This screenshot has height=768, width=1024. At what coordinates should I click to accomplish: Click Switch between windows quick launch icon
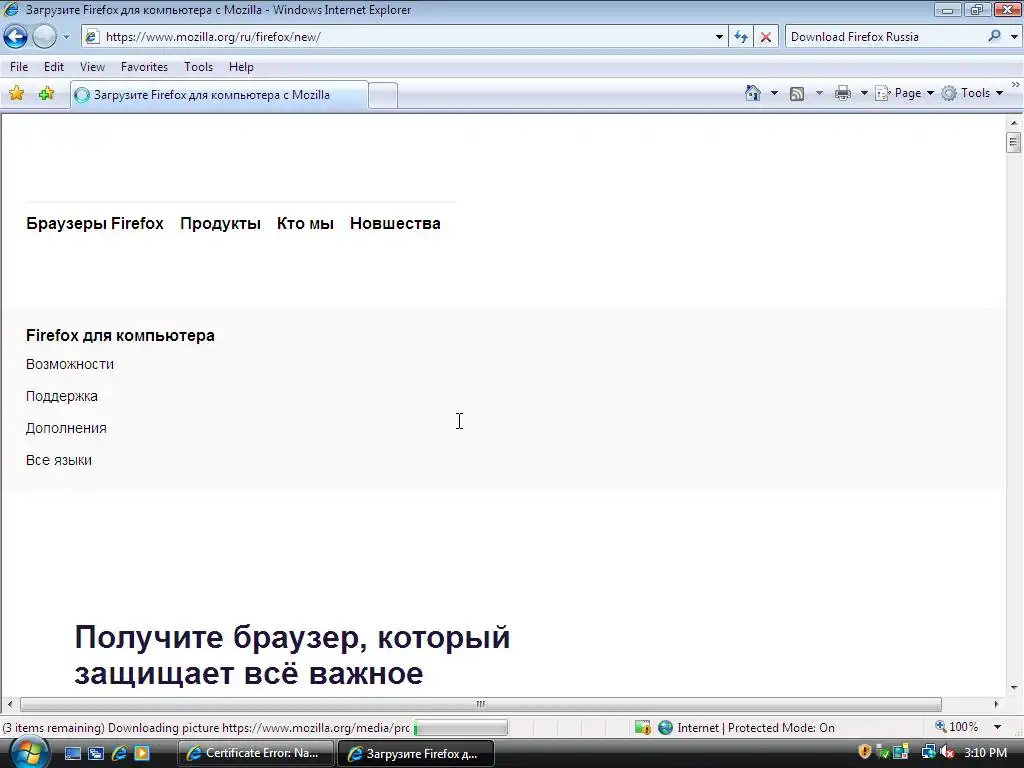[x=96, y=754]
